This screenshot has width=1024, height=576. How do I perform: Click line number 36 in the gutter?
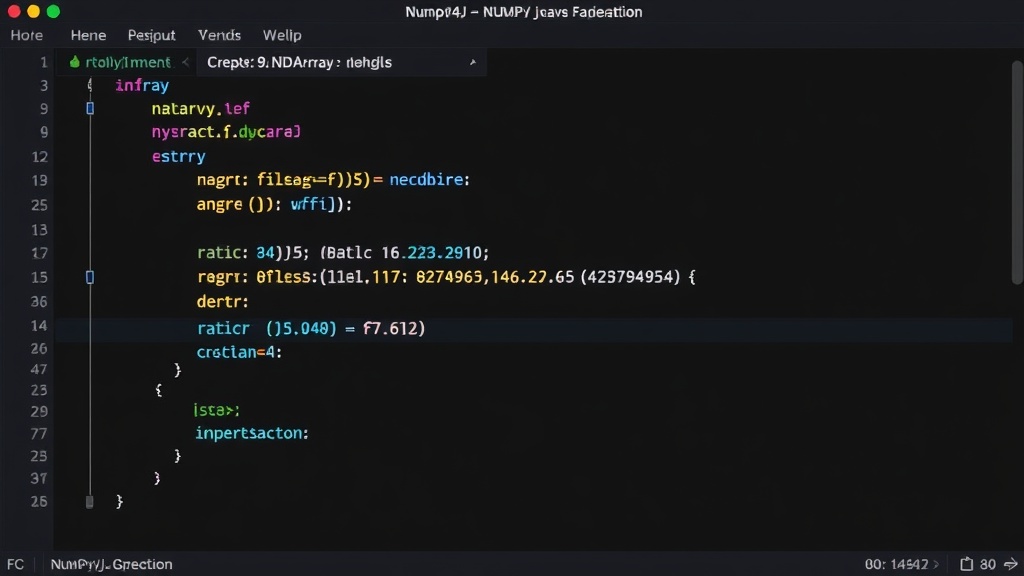(x=39, y=302)
